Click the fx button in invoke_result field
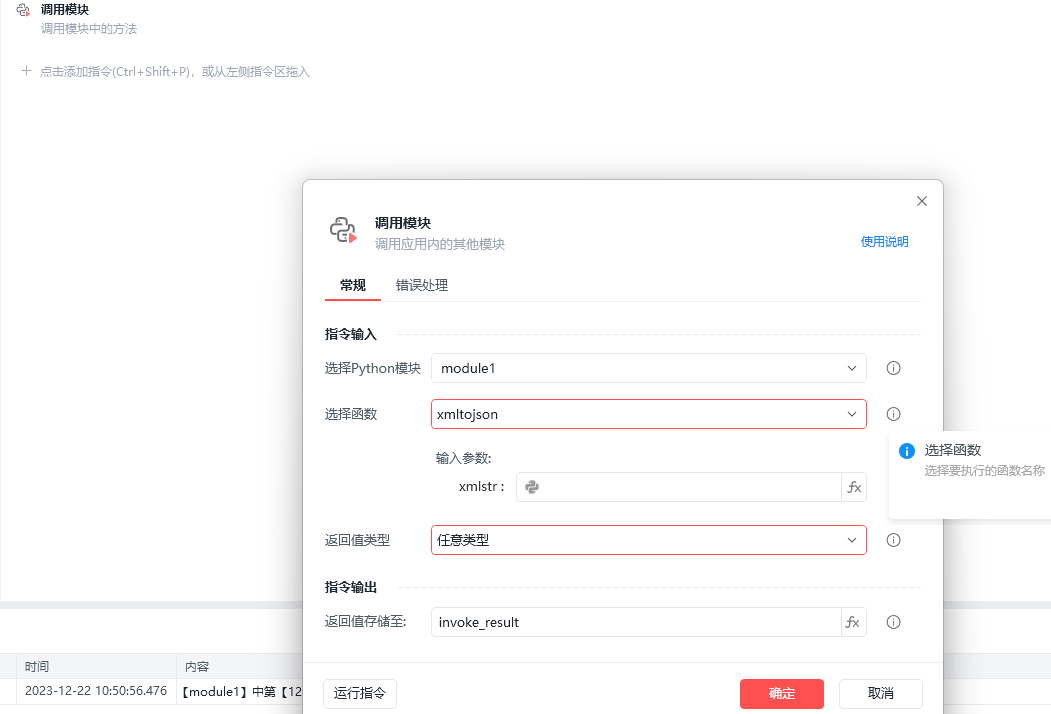 [x=853, y=622]
